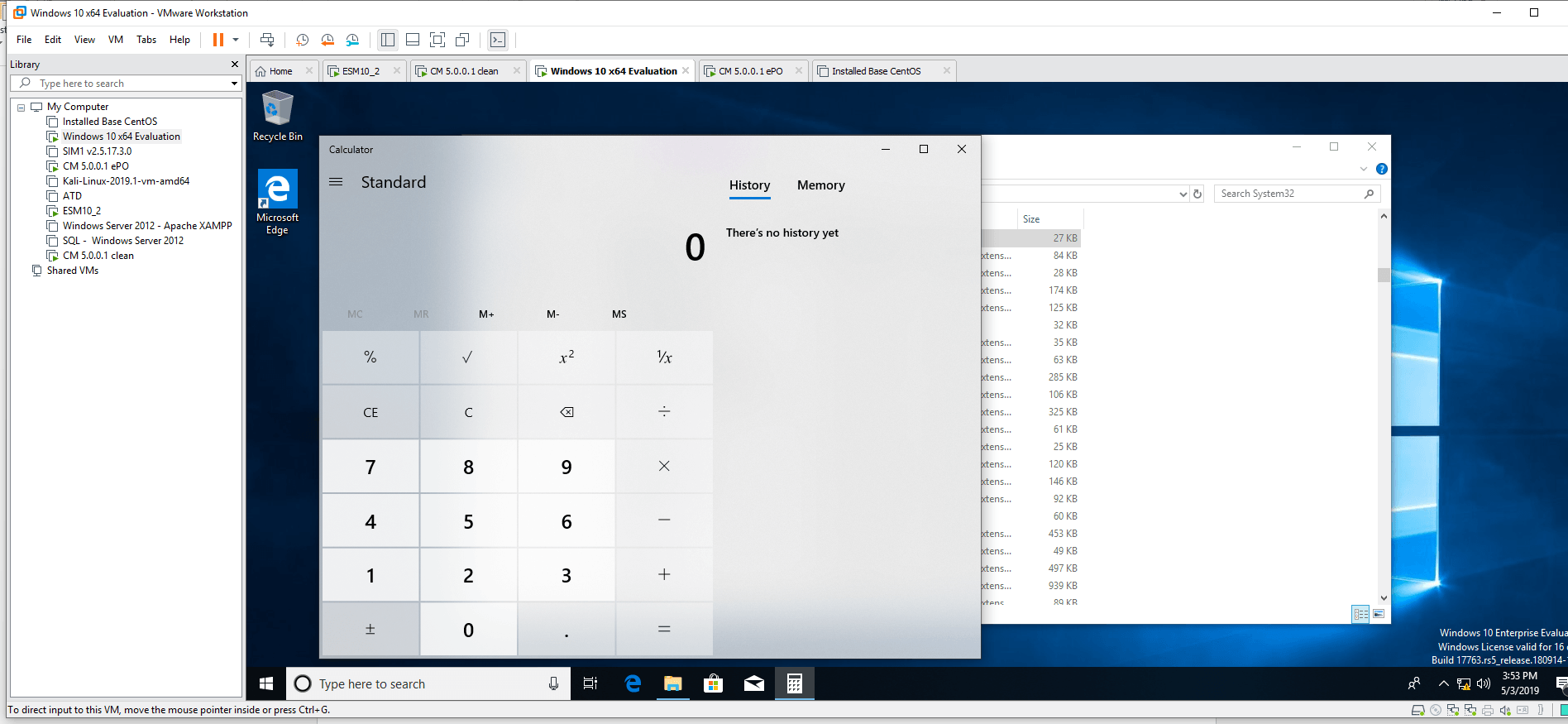The image size is (1568, 724).
Task: Send Ctrl+Alt+Del to the VM icon
Action: point(267,40)
